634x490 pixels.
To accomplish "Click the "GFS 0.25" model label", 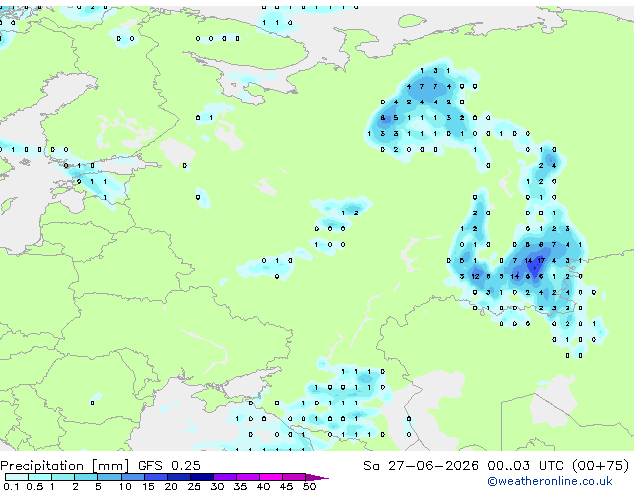I will (169, 466).
